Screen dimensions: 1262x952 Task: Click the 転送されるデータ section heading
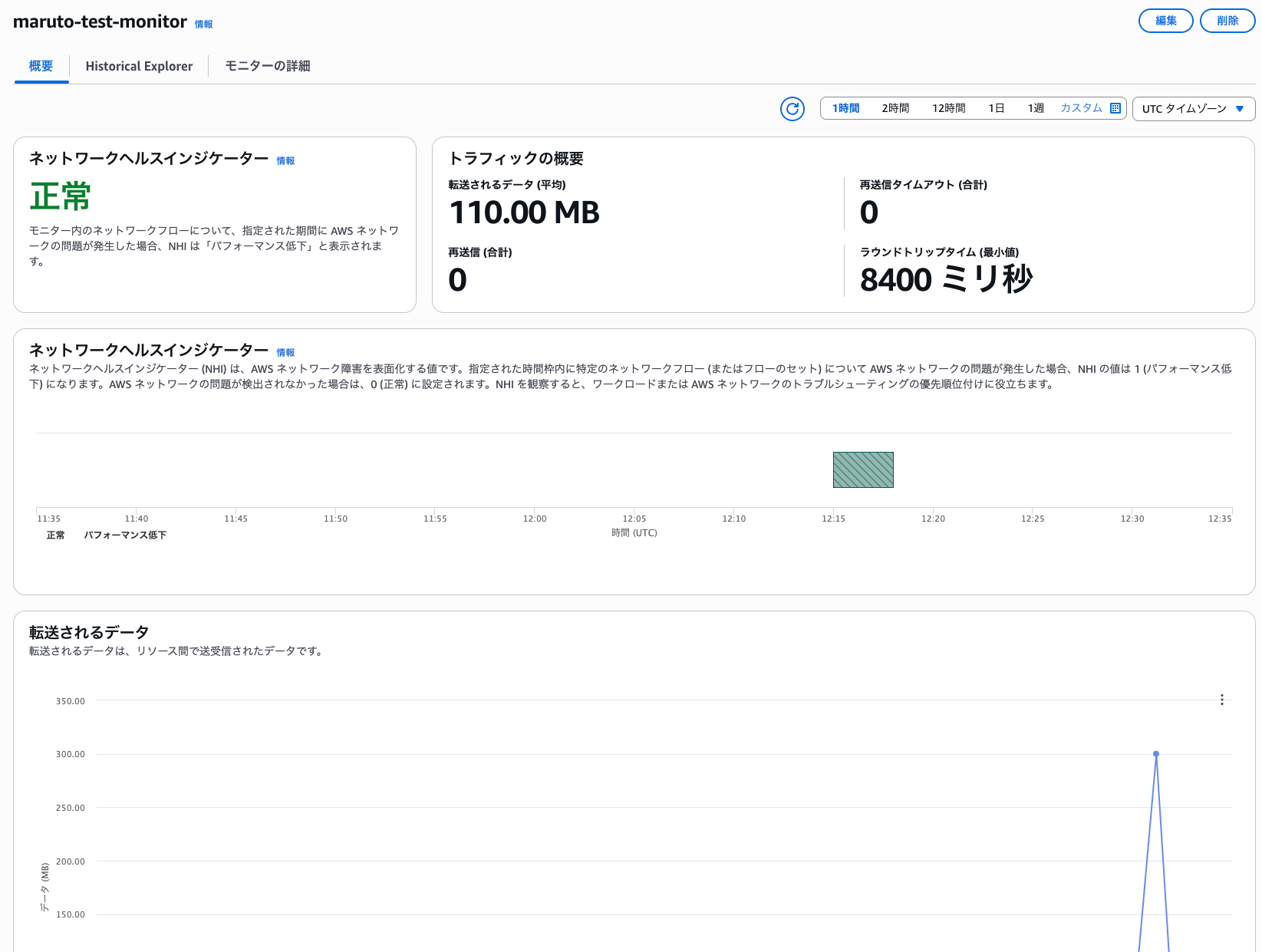[x=89, y=632]
